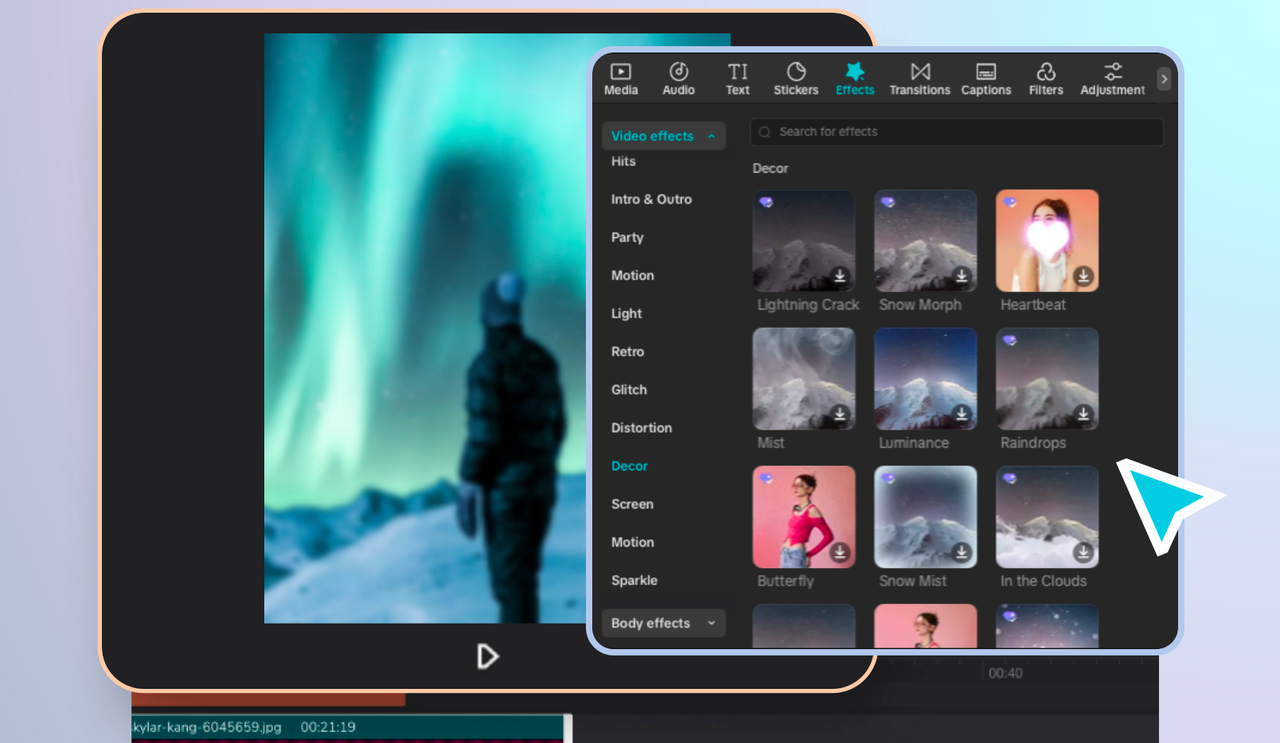Image resolution: width=1280 pixels, height=743 pixels.
Task: Click the effects search field
Action: coord(956,131)
